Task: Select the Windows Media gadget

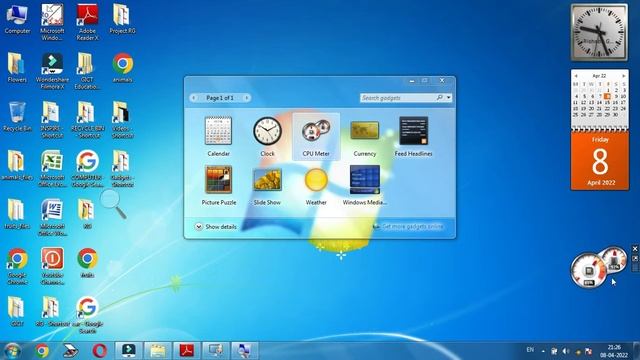Action: [x=364, y=185]
